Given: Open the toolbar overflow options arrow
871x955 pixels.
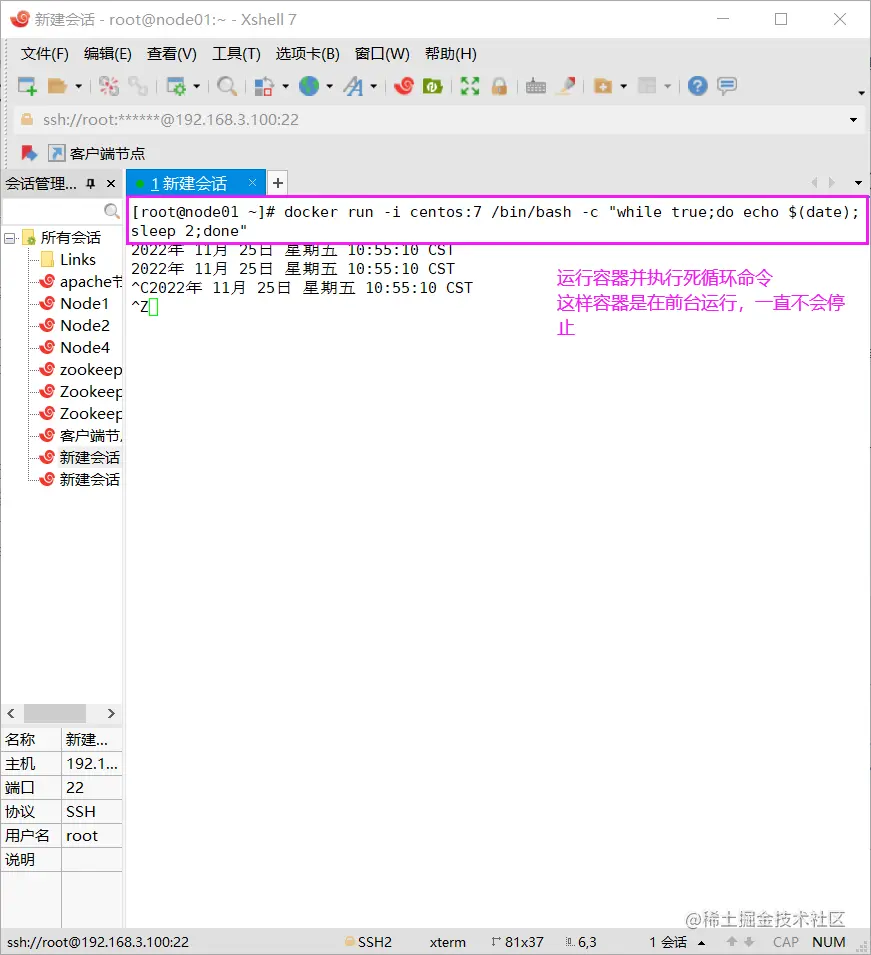Looking at the screenshot, I should coord(861,93).
